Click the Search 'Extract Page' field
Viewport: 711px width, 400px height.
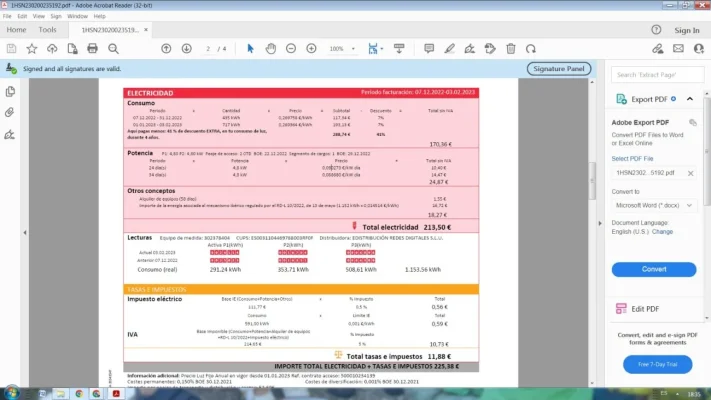657,75
